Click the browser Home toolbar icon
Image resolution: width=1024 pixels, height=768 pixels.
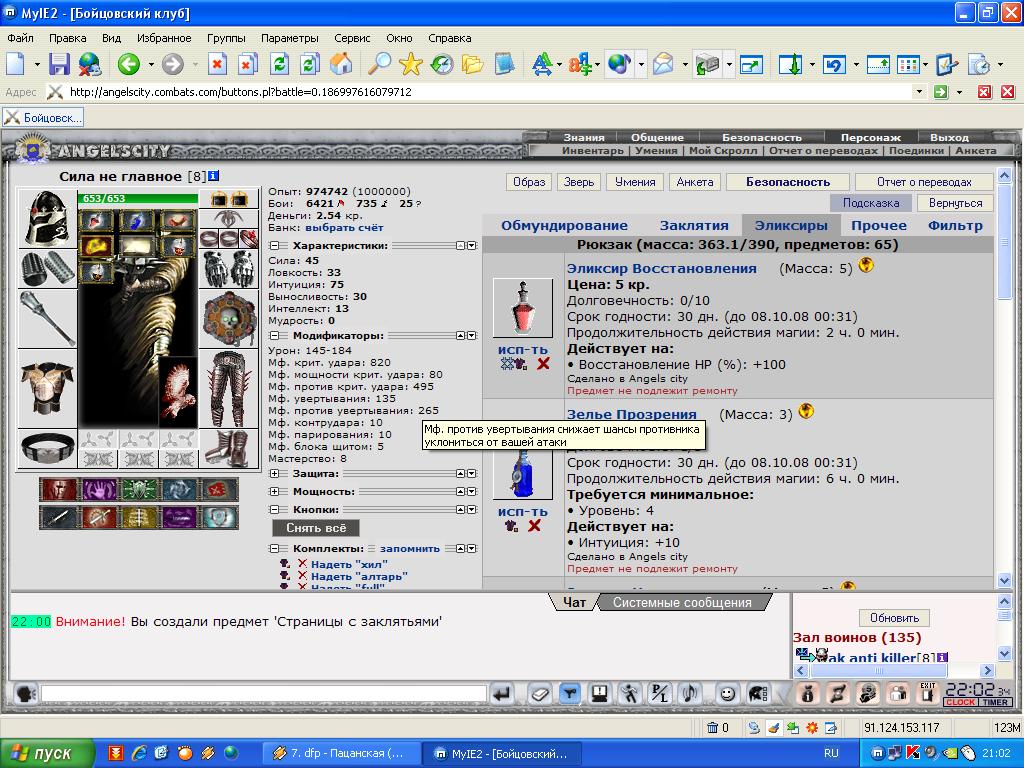click(341, 64)
